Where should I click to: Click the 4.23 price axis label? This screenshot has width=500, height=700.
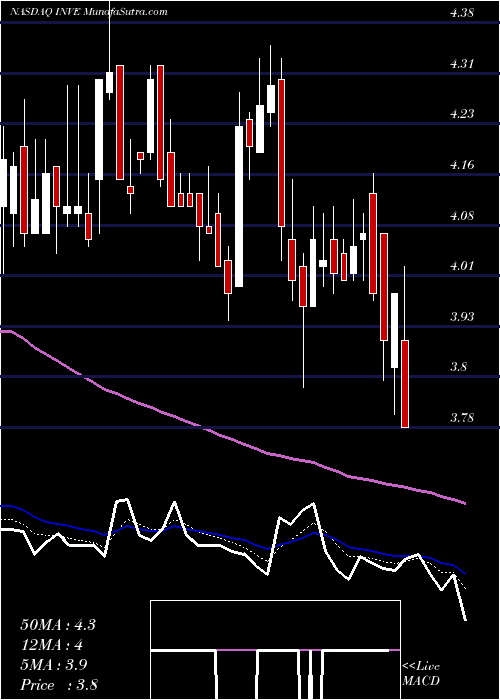pyautogui.click(x=462, y=114)
